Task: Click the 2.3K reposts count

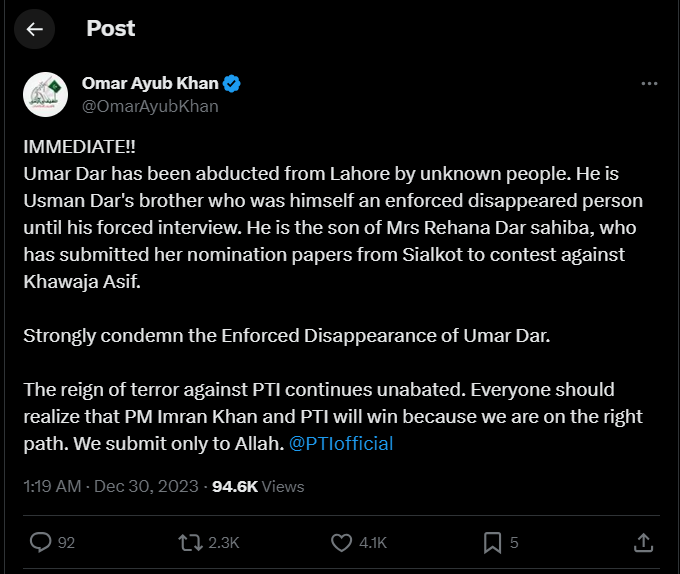Action: click(223, 543)
